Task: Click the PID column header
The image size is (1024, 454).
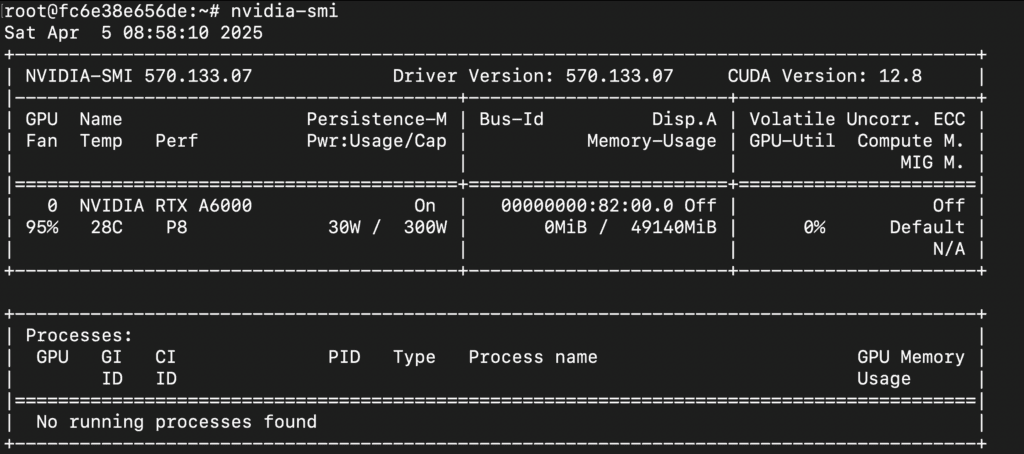Action: [x=344, y=357]
